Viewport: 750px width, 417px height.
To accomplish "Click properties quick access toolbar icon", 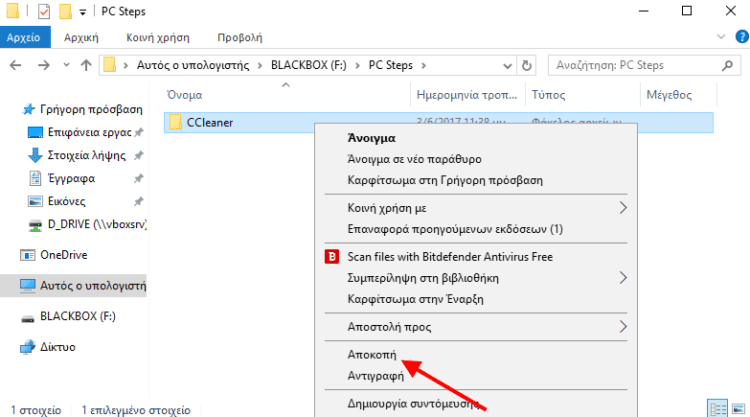I will [44, 11].
